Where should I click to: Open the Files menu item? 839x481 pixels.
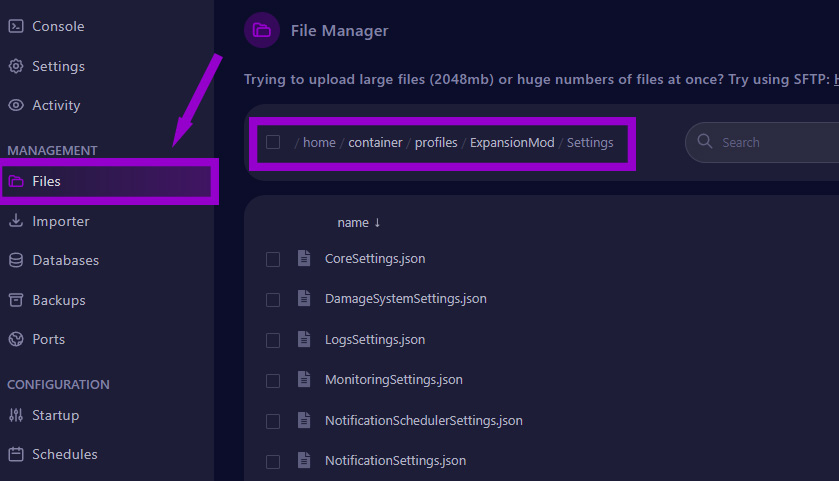[46, 182]
